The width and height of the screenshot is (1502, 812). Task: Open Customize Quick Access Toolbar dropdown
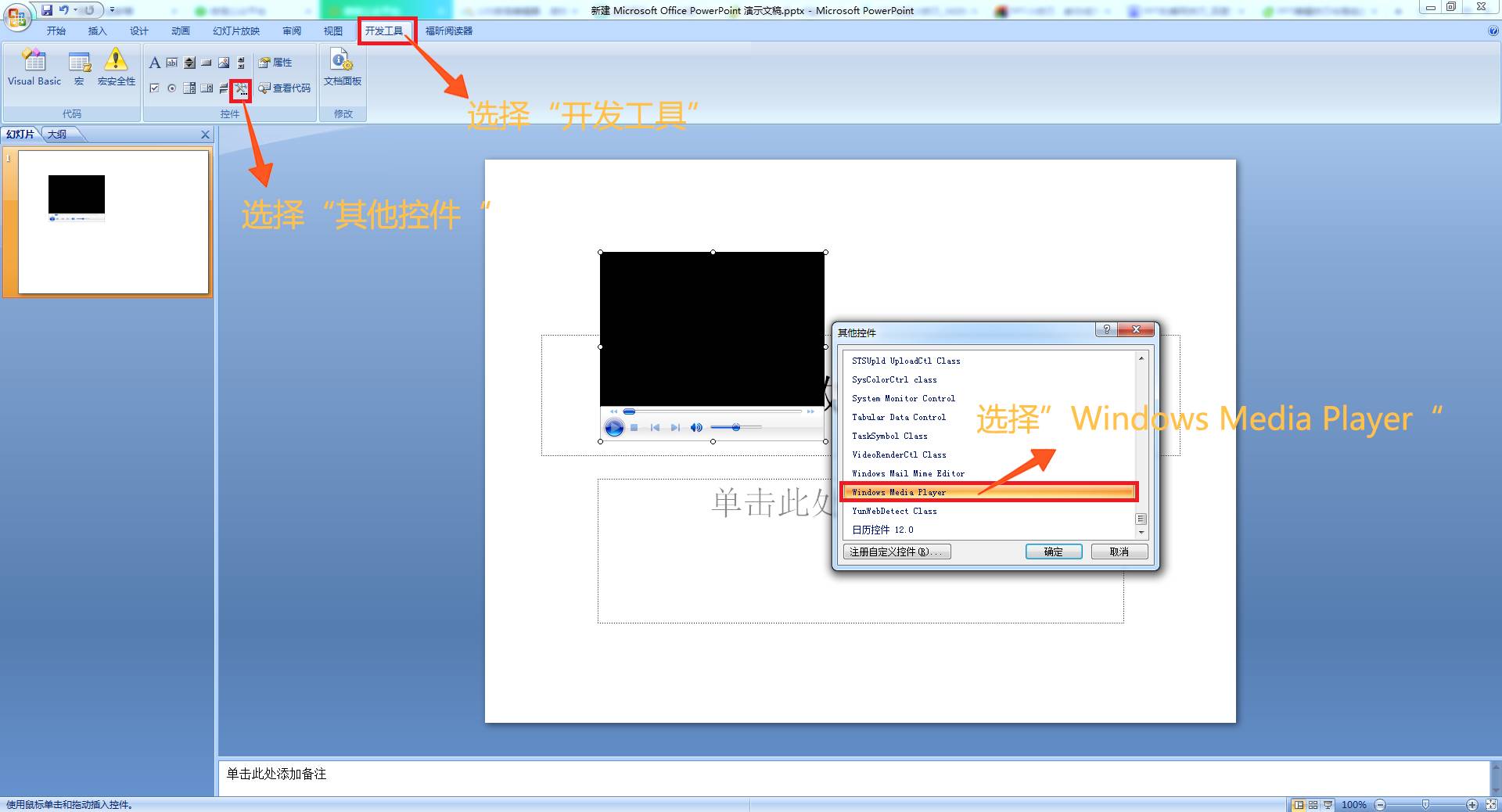(113, 10)
